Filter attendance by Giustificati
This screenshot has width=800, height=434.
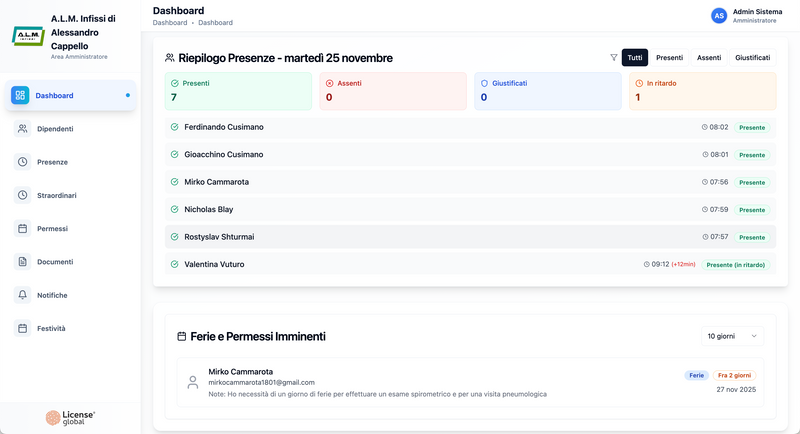(752, 58)
